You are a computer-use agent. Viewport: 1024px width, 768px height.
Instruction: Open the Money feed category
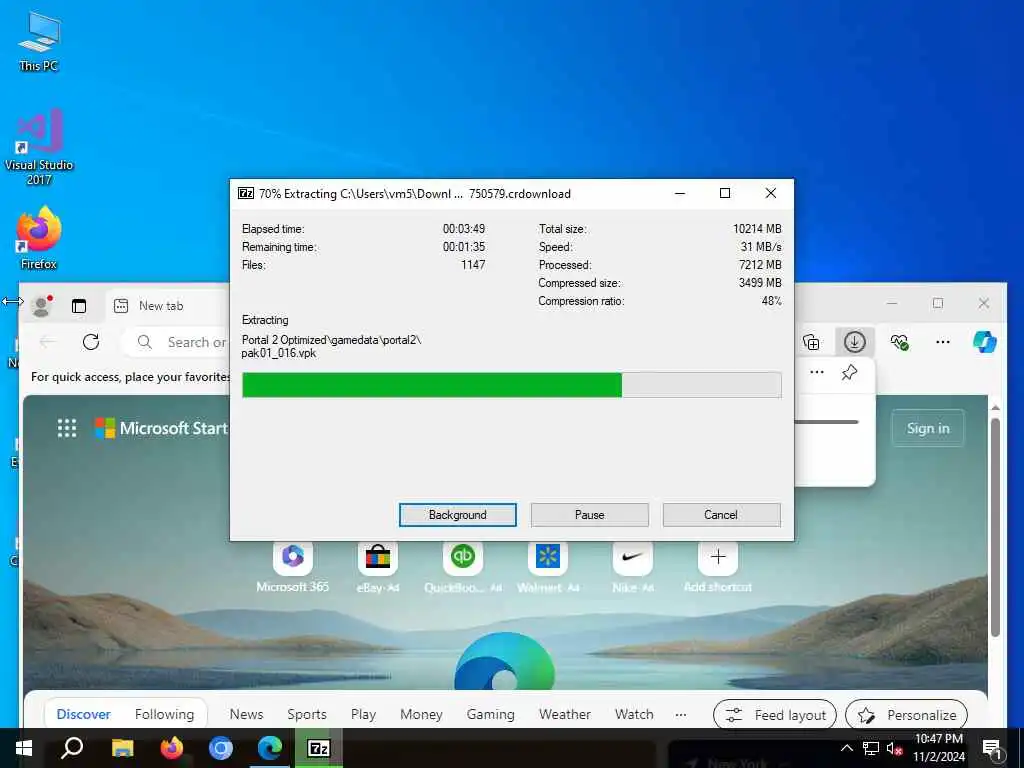click(421, 714)
